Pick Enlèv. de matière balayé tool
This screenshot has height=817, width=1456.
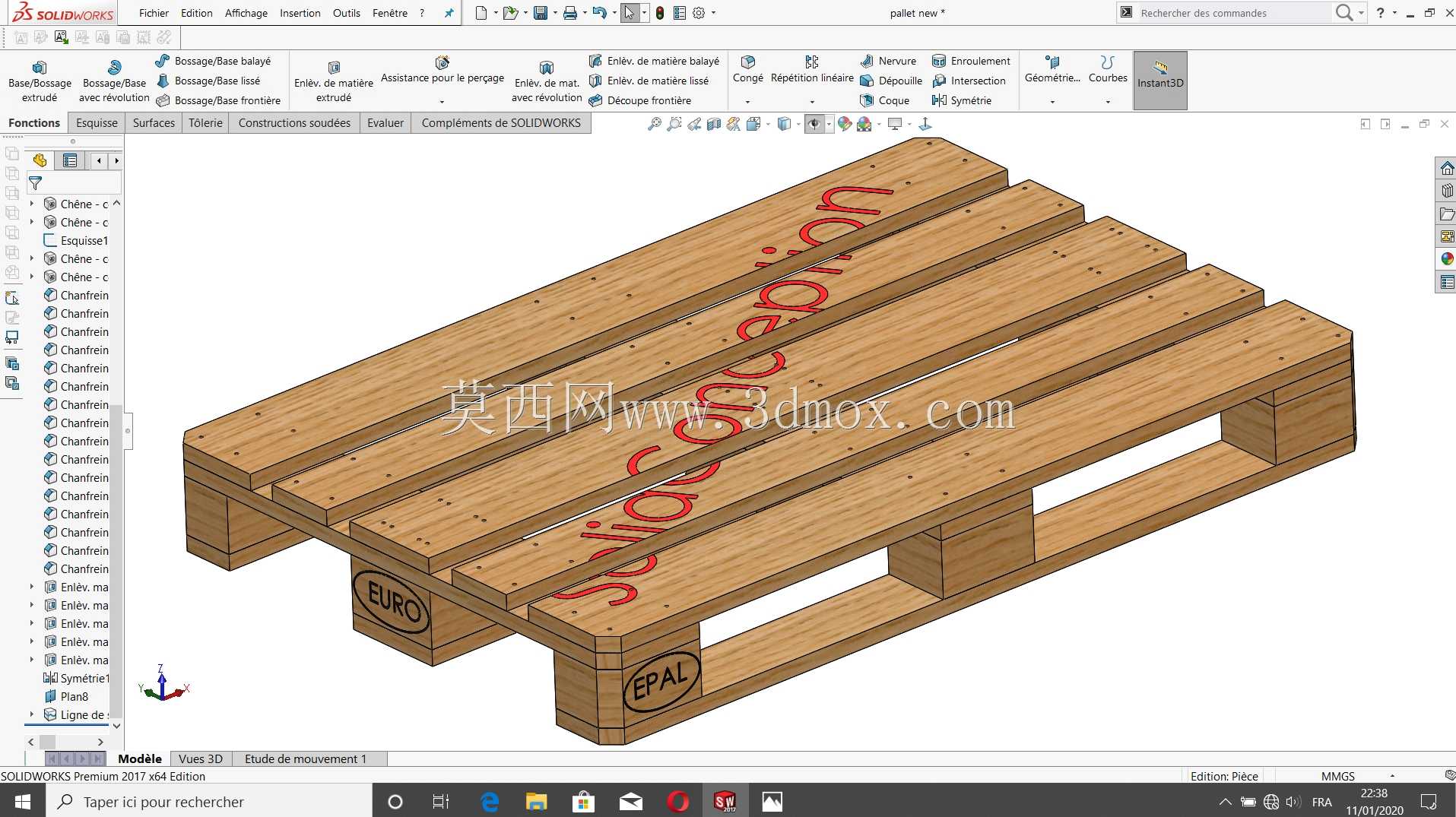pyautogui.click(x=654, y=61)
